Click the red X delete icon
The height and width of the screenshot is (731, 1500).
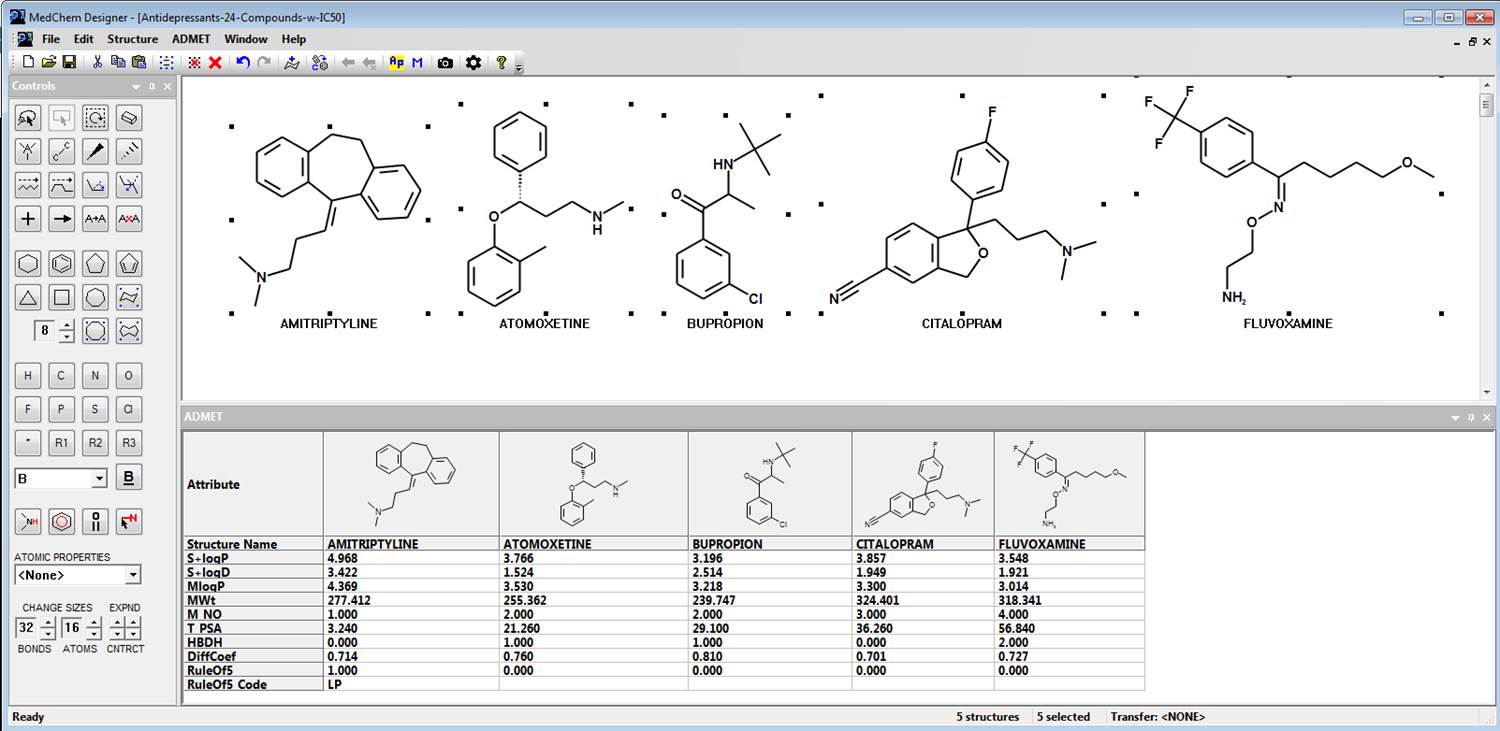pyautogui.click(x=215, y=63)
